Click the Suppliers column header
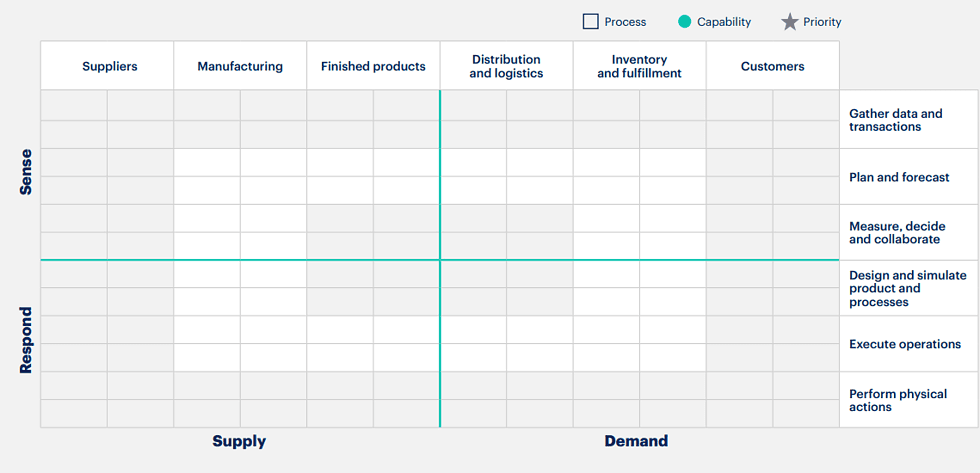This screenshot has width=980, height=473. pyautogui.click(x=109, y=66)
